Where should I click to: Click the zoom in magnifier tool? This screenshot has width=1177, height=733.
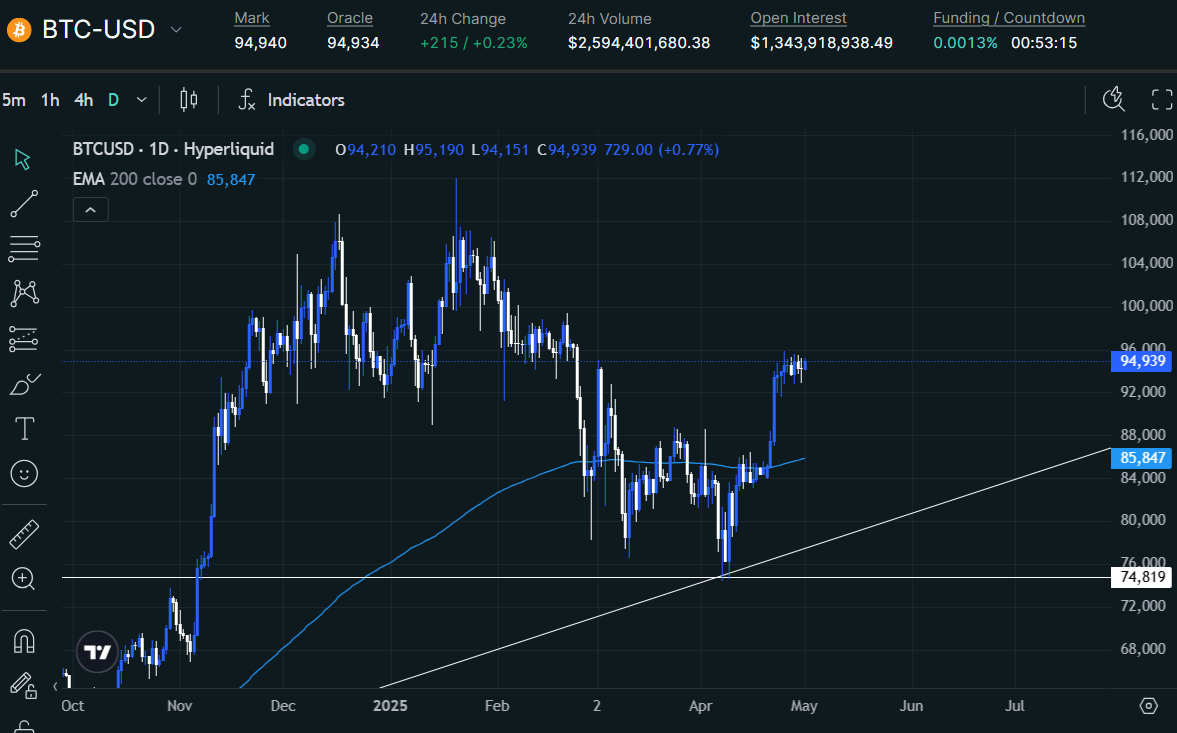click(23, 578)
